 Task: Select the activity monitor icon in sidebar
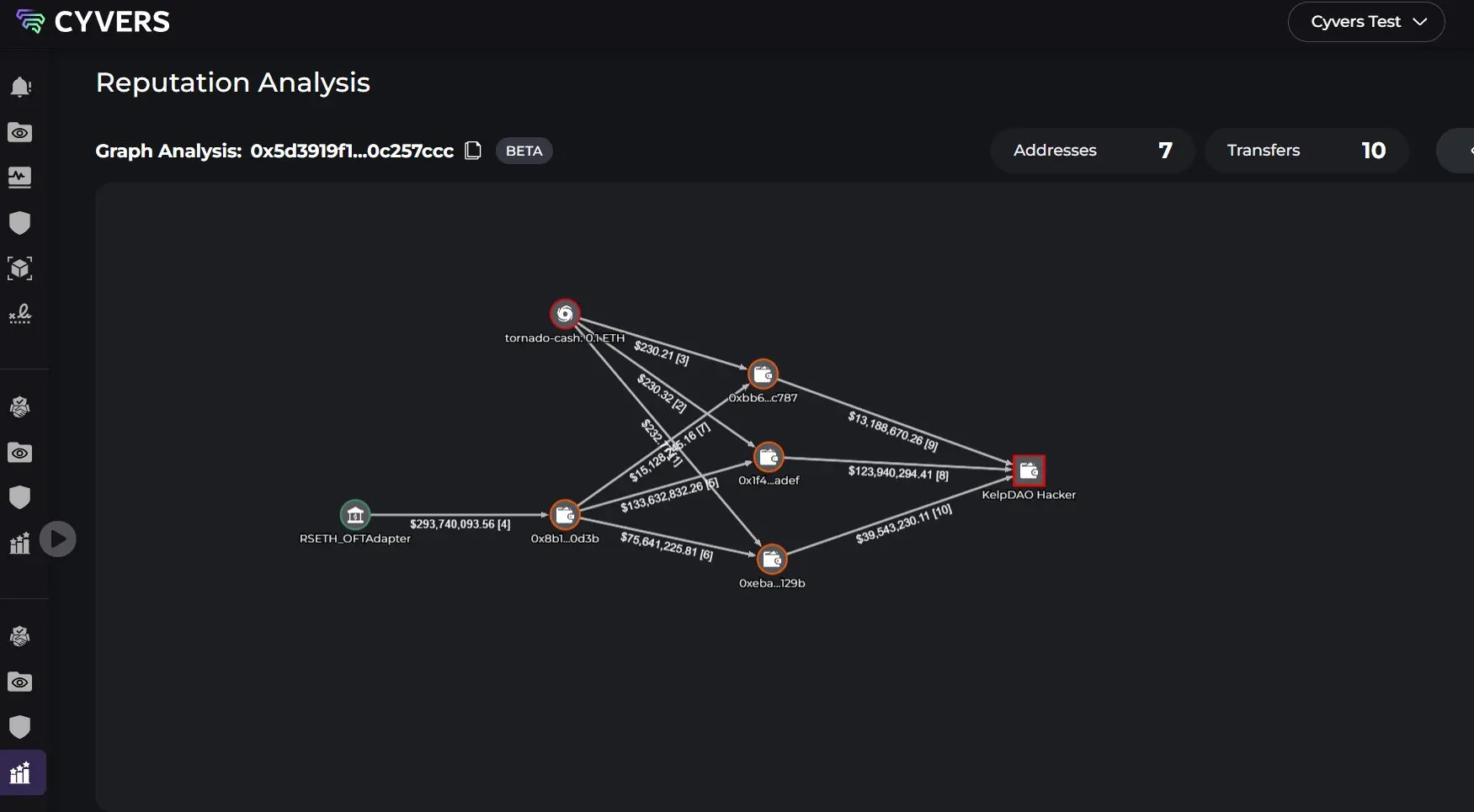[20, 178]
